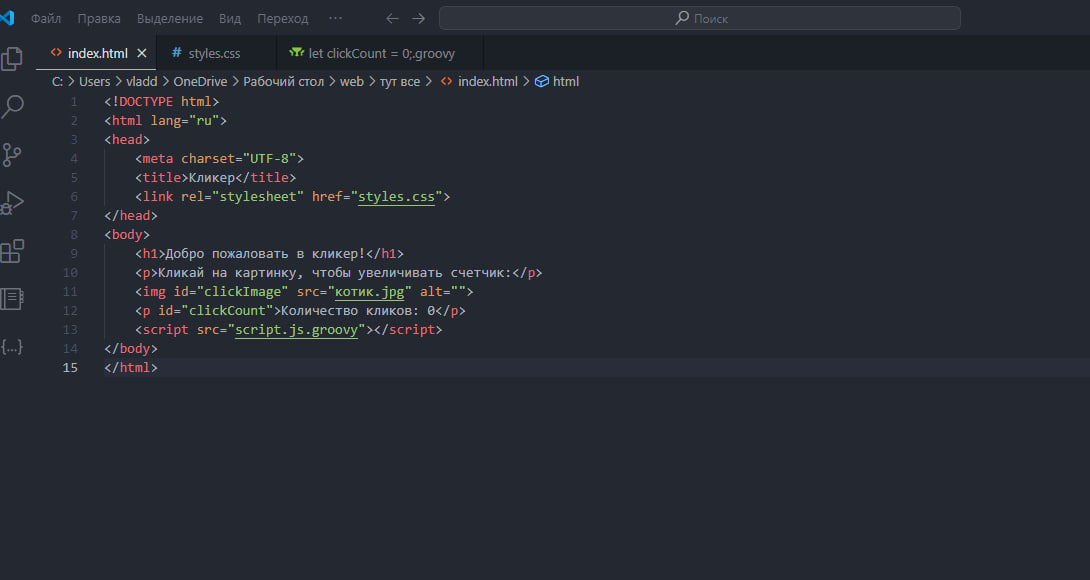Click the rel="stylesheet" attribute
Viewport: 1090px width, 580px height.
coord(243,197)
